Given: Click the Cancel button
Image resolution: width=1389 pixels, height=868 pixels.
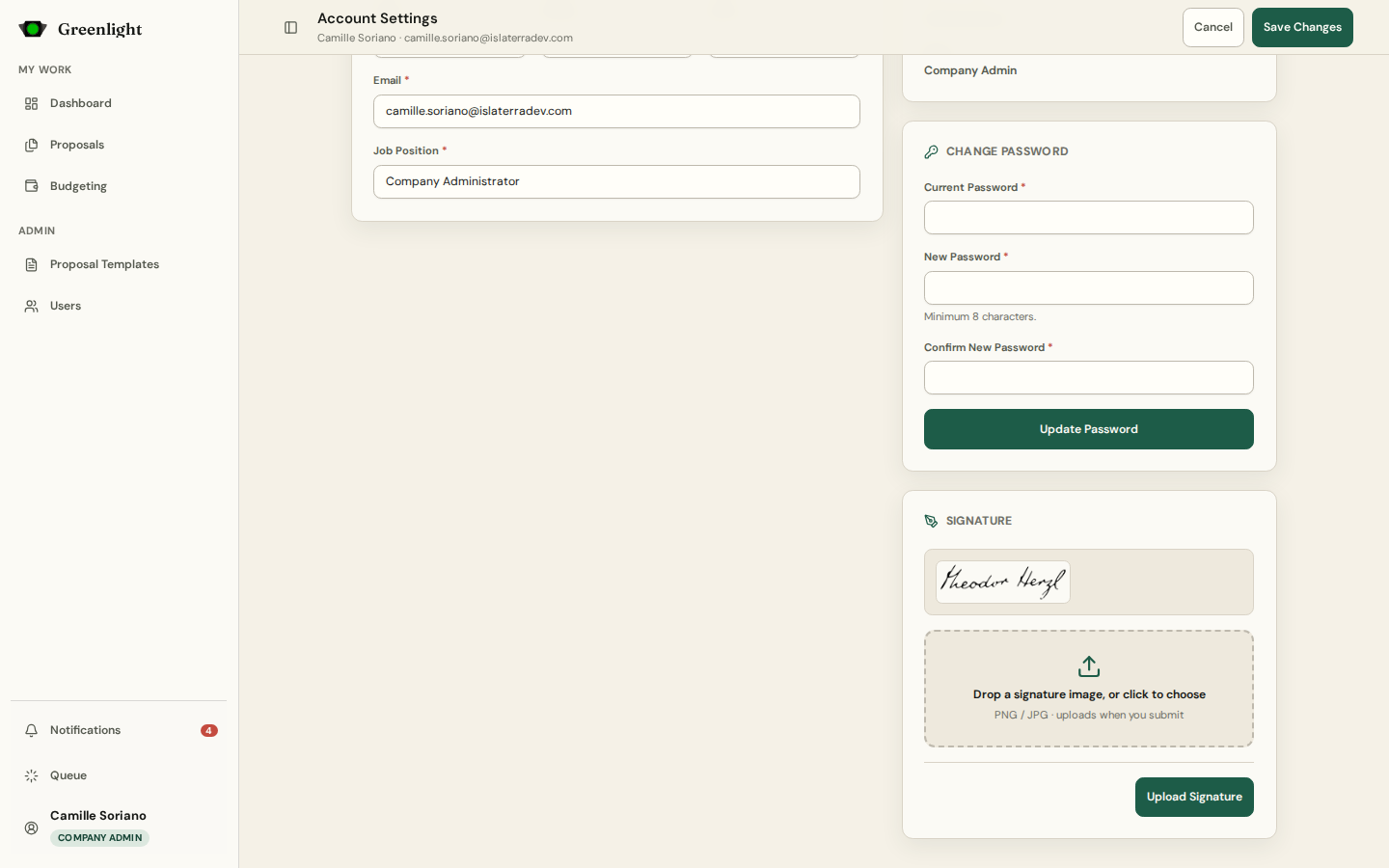Looking at the screenshot, I should (1213, 27).
